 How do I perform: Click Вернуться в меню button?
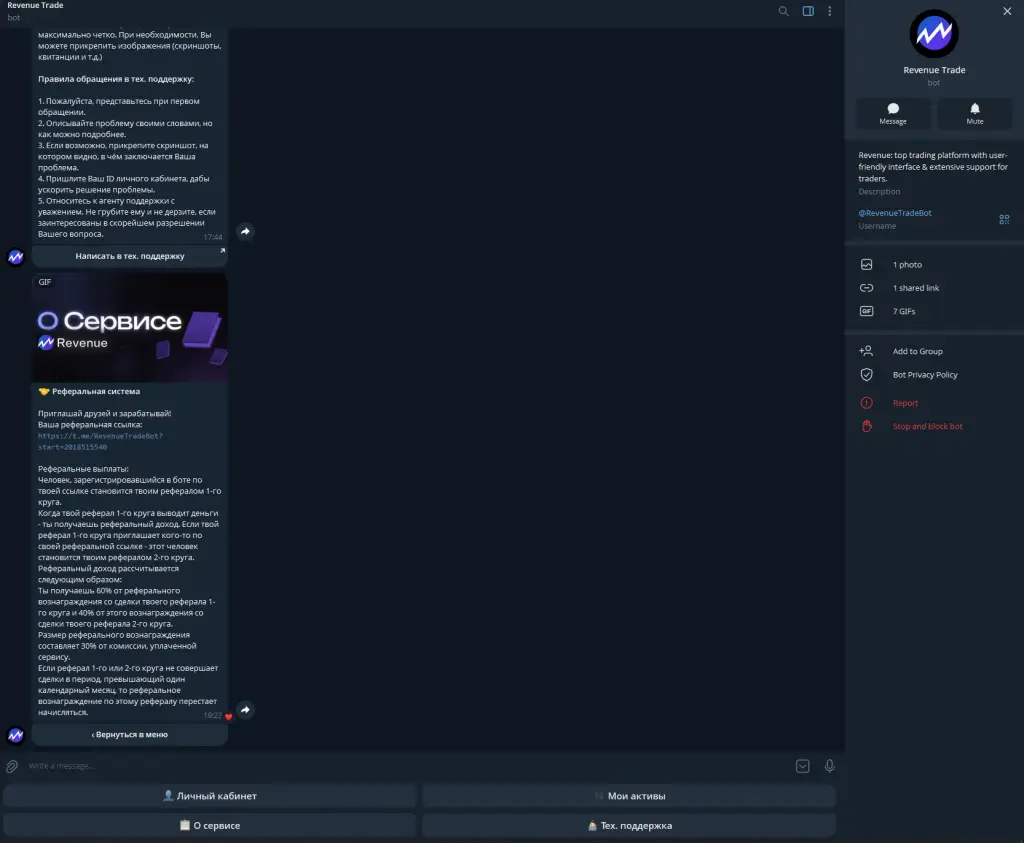129,735
